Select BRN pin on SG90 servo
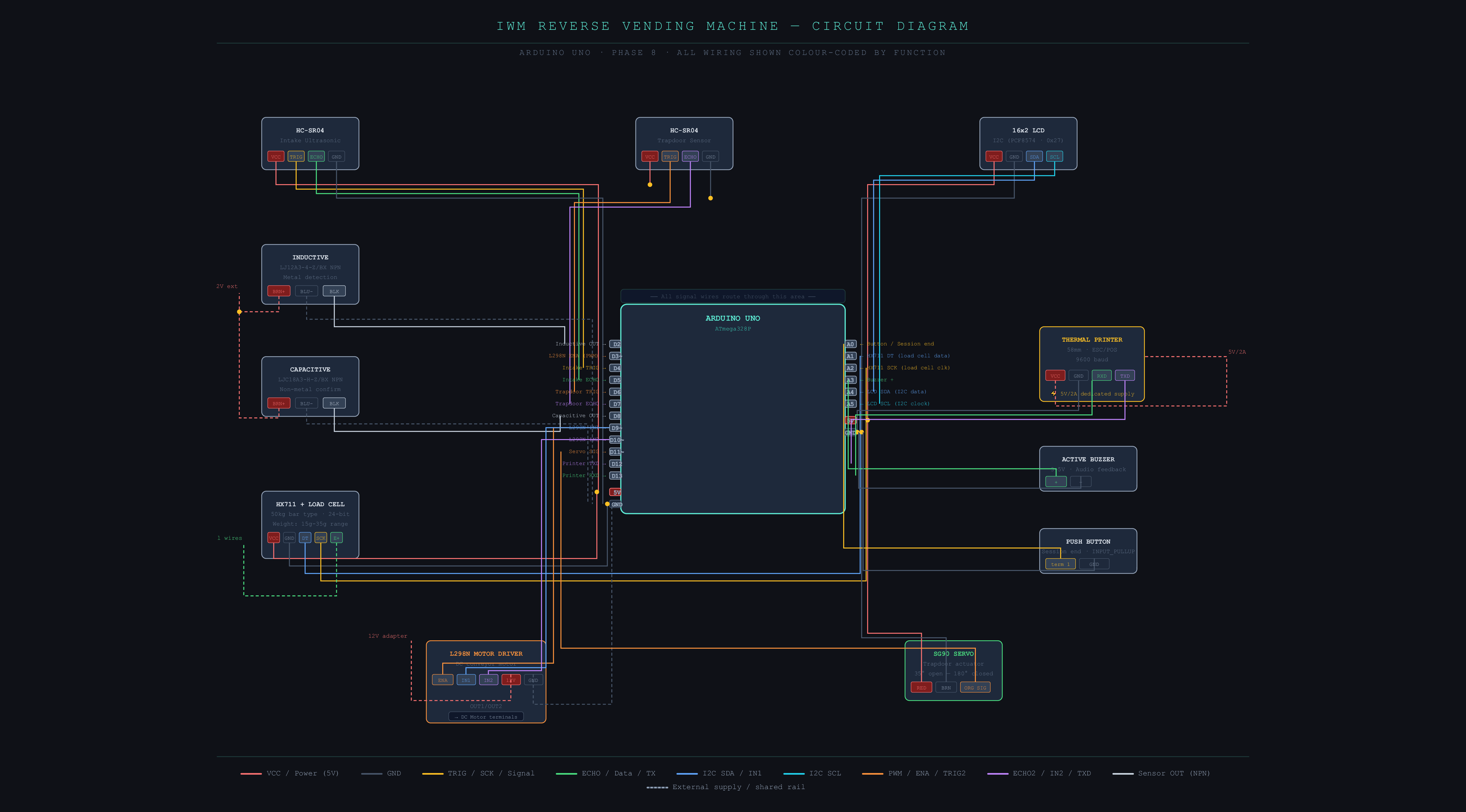The width and height of the screenshot is (1466, 812). click(946, 687)
